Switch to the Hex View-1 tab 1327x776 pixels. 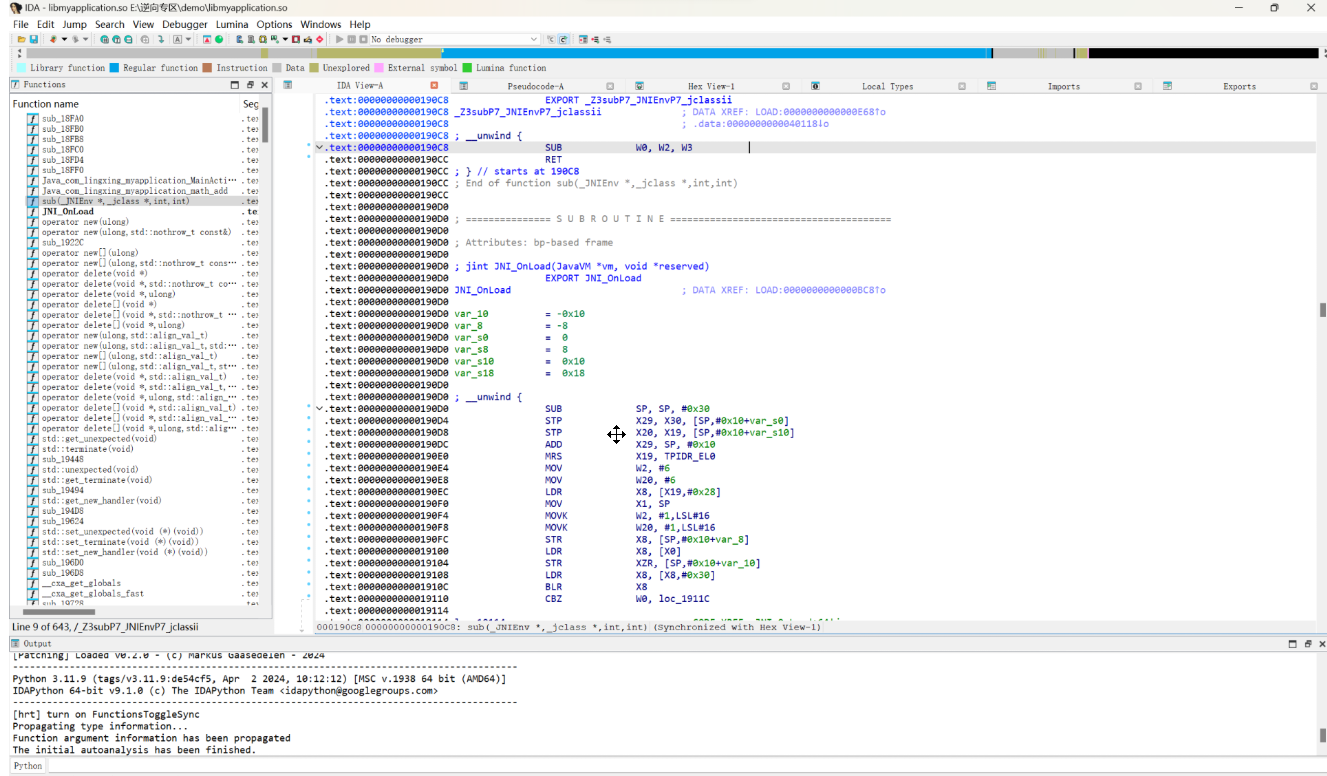(711, 86)
